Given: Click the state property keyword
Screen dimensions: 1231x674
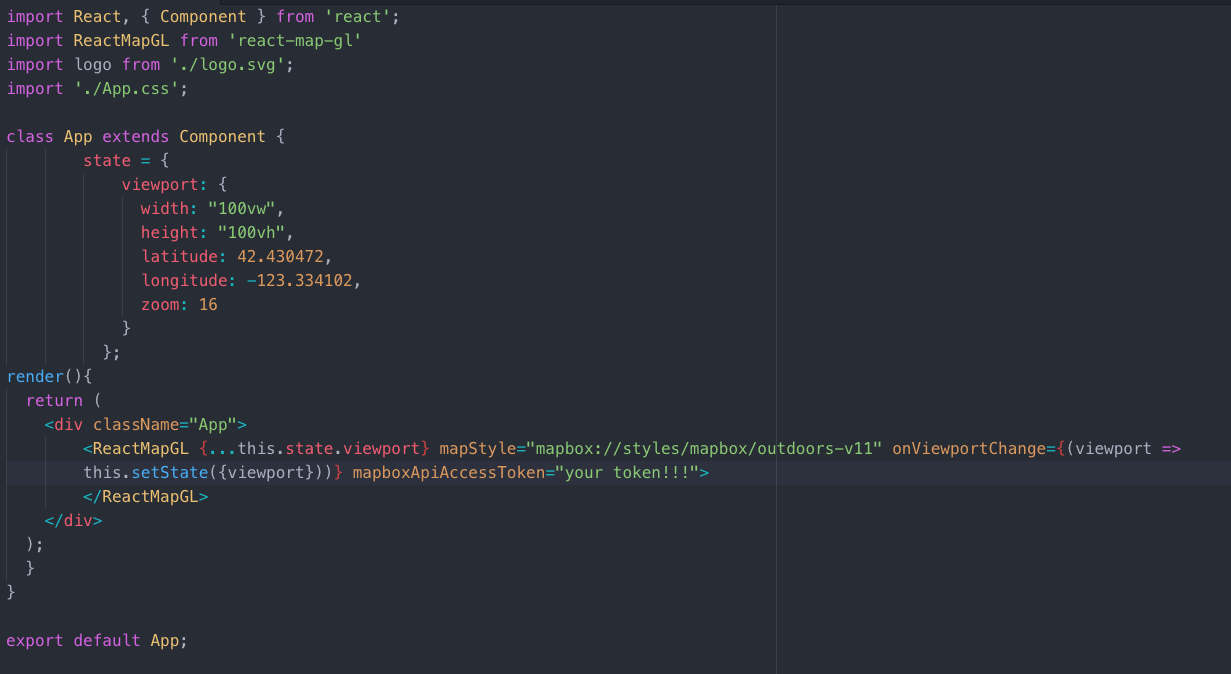Looking at the screenshot, I should (x=107, y=160).
